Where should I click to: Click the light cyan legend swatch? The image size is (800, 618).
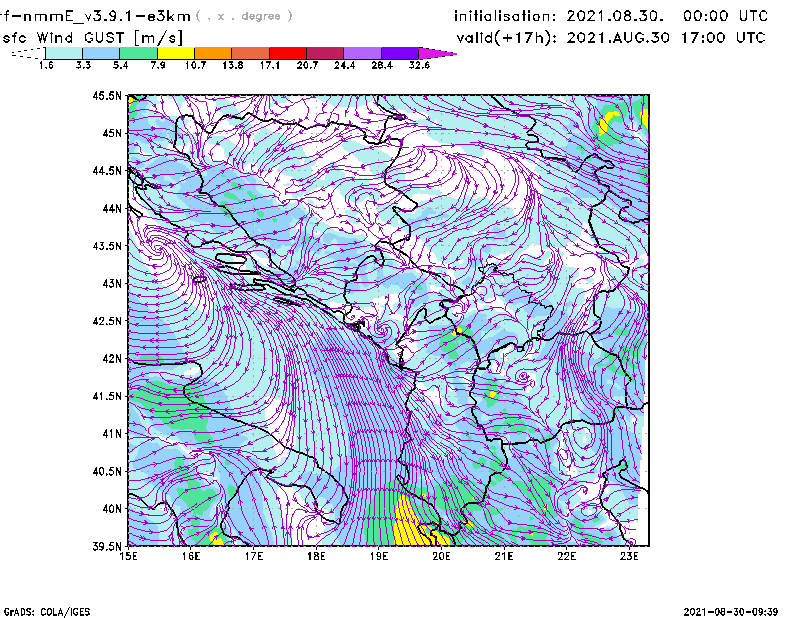tap(64, 53)
